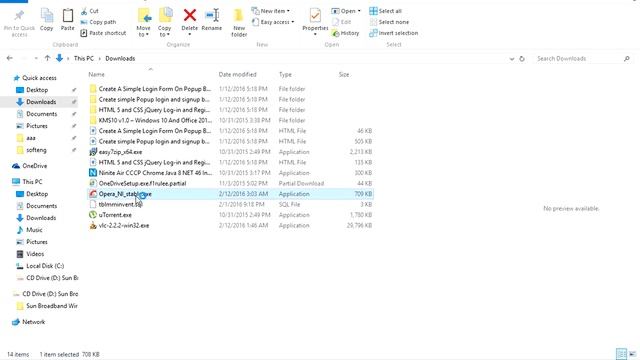Expand the address bar history dropdown
640x360 pixels.
(512, 59)
